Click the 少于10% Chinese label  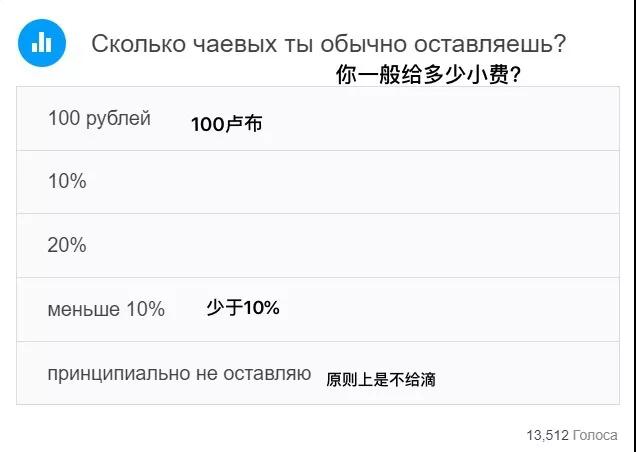tap(243, 308)
